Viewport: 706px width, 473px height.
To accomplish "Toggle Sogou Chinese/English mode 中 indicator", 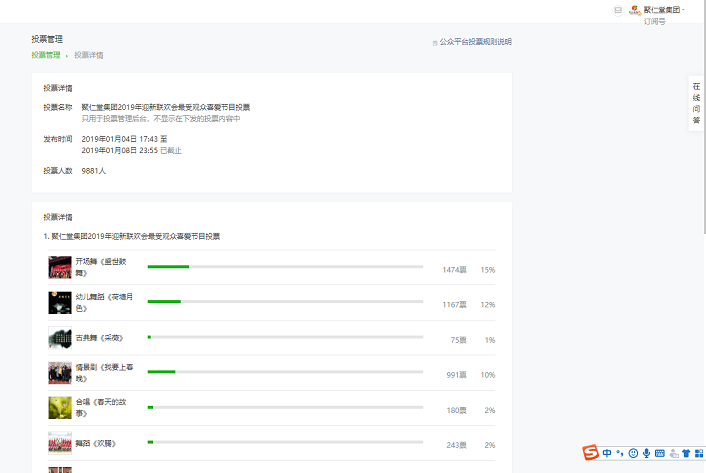I will pyautogui.click(x=607, y=453).
